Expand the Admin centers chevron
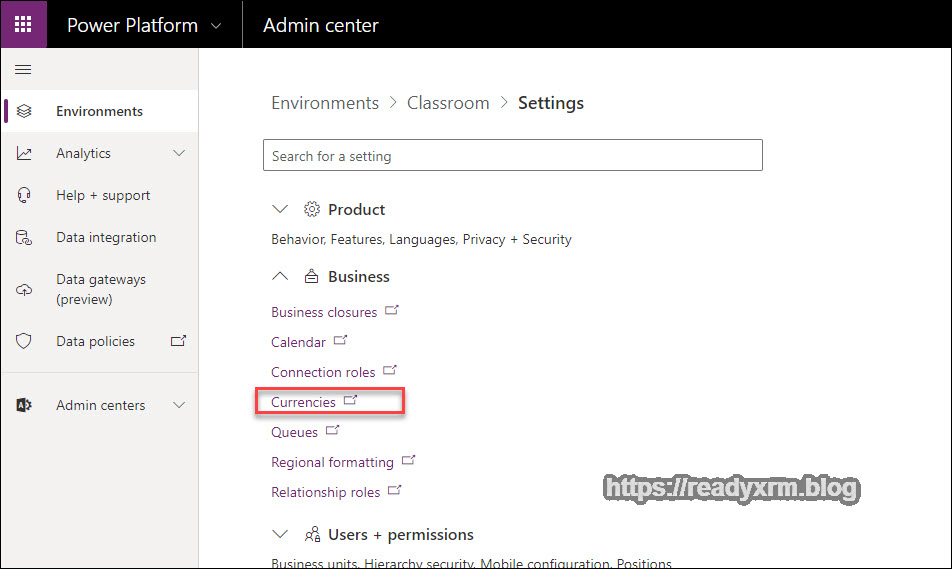This screenshot has height=569, width=952. pos(179,405)
